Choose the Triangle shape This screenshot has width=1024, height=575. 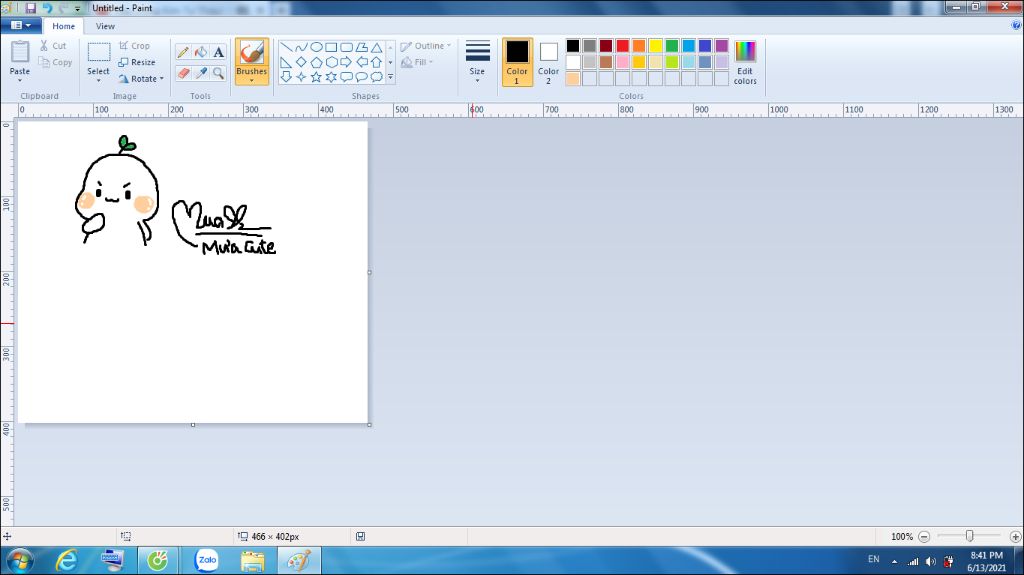tap(377, 47)
